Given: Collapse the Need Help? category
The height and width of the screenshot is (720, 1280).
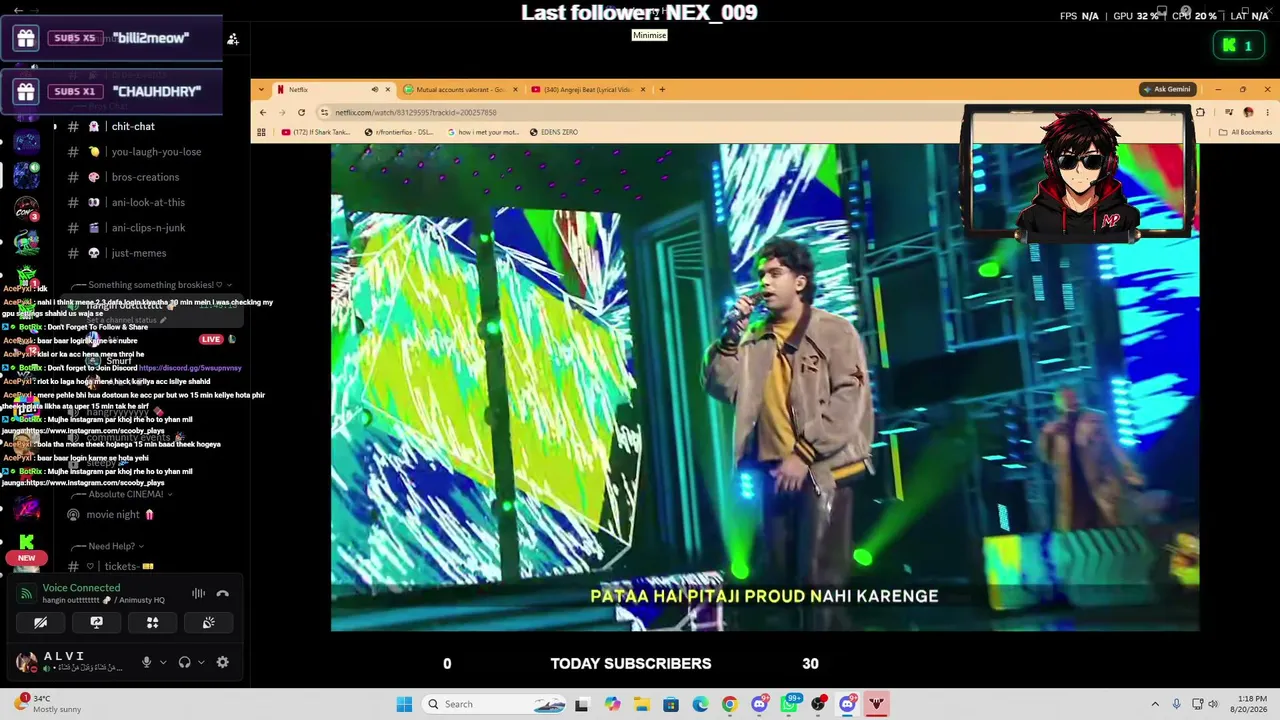Looking at the screenshot, I should tap(111, 546).
